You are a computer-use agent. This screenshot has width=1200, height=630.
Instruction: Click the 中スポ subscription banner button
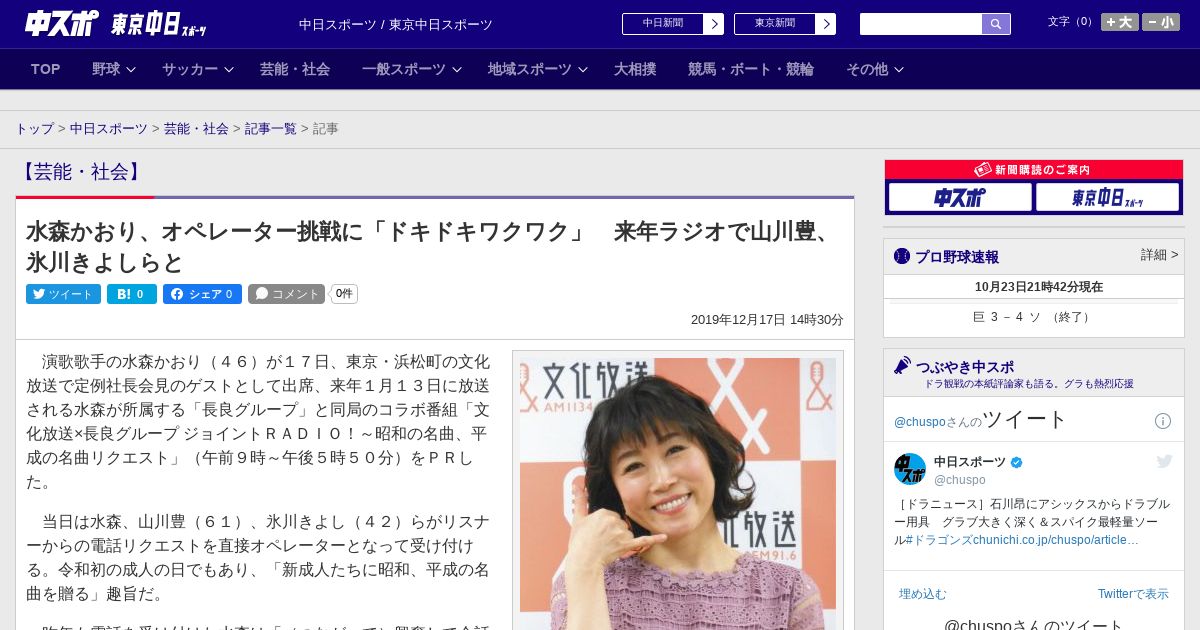click(x=960, y=197)
